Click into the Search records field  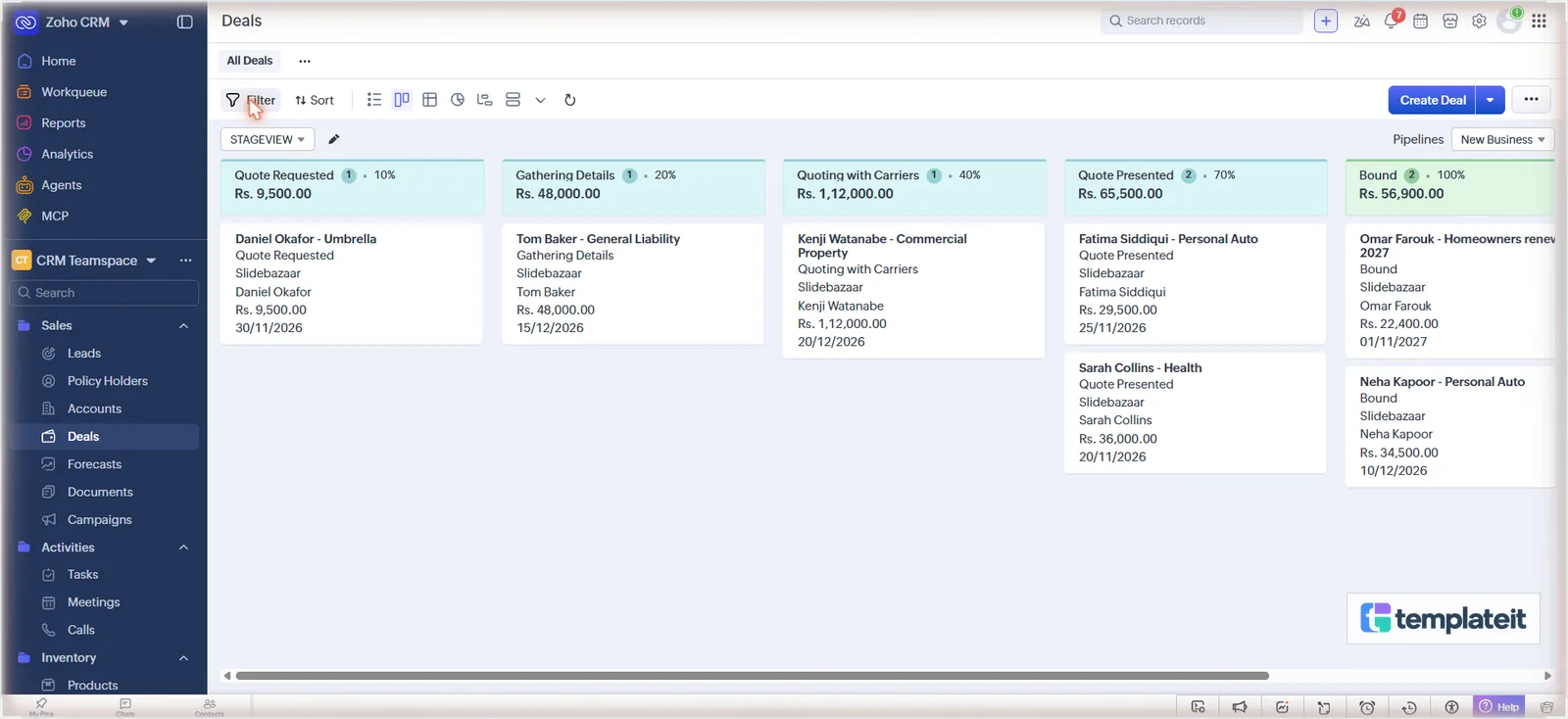[1202, 21]
